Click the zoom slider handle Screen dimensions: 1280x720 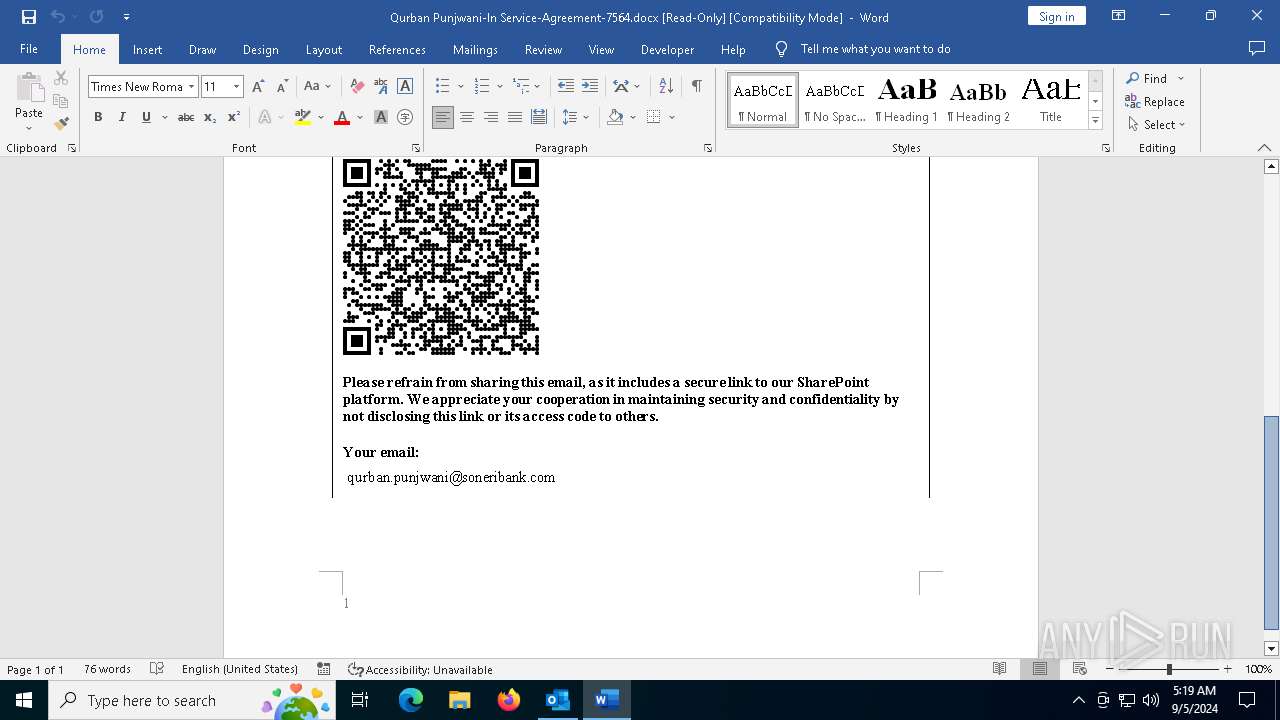(x=1169, y=669)
